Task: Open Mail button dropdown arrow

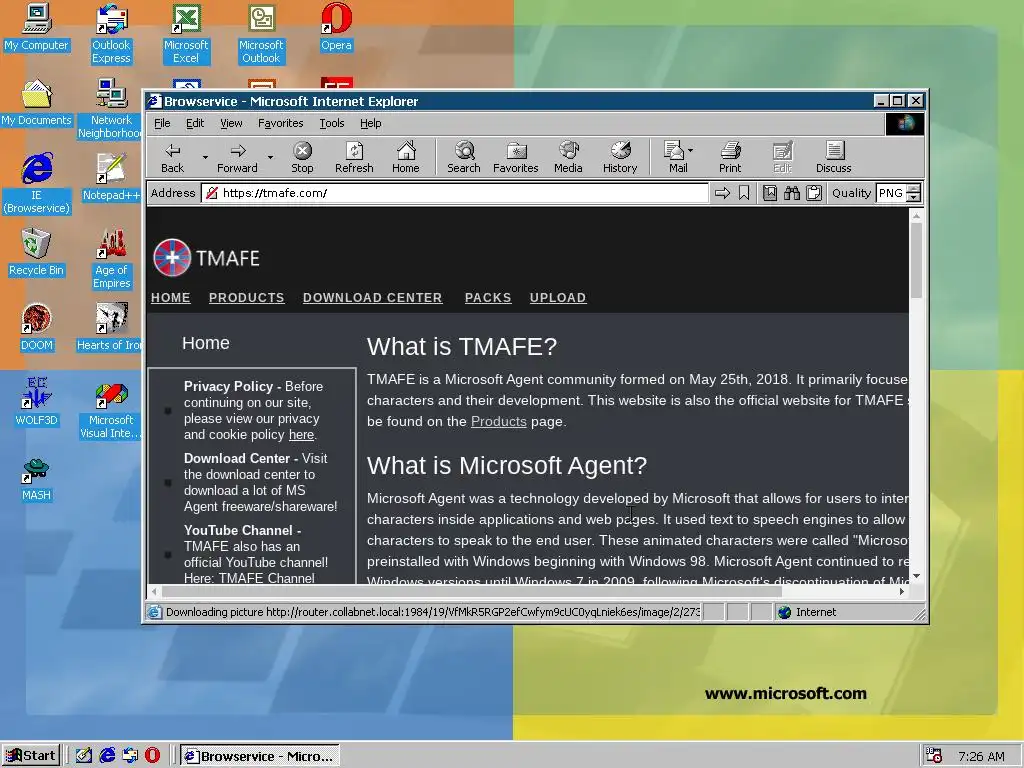Action: pos(690,150)
